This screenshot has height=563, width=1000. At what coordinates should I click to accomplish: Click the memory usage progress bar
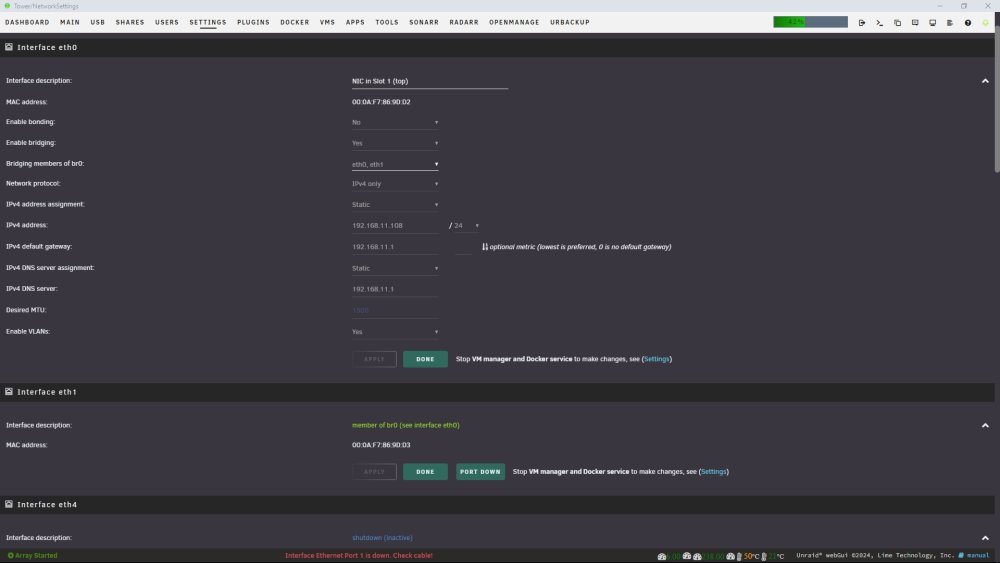(x=811, y=22)
